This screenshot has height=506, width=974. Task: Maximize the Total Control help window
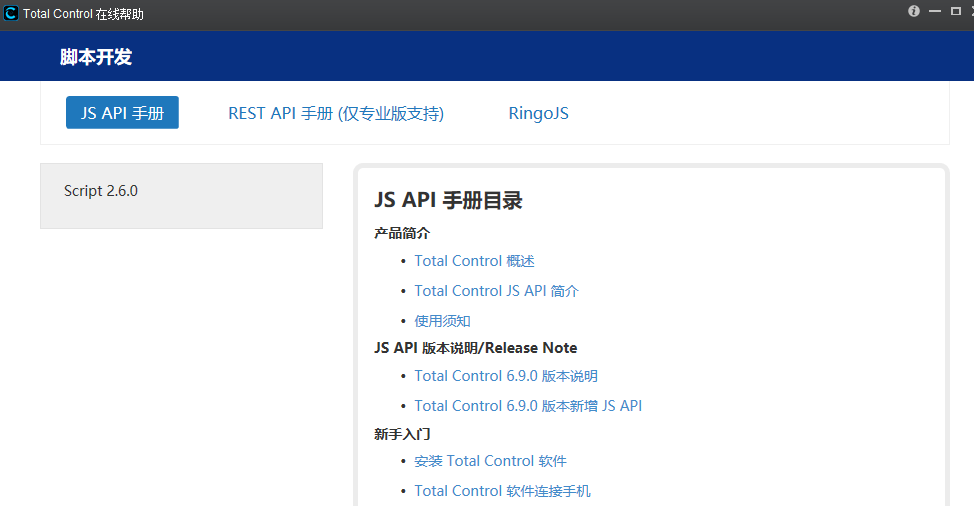(x=956, y=11)
